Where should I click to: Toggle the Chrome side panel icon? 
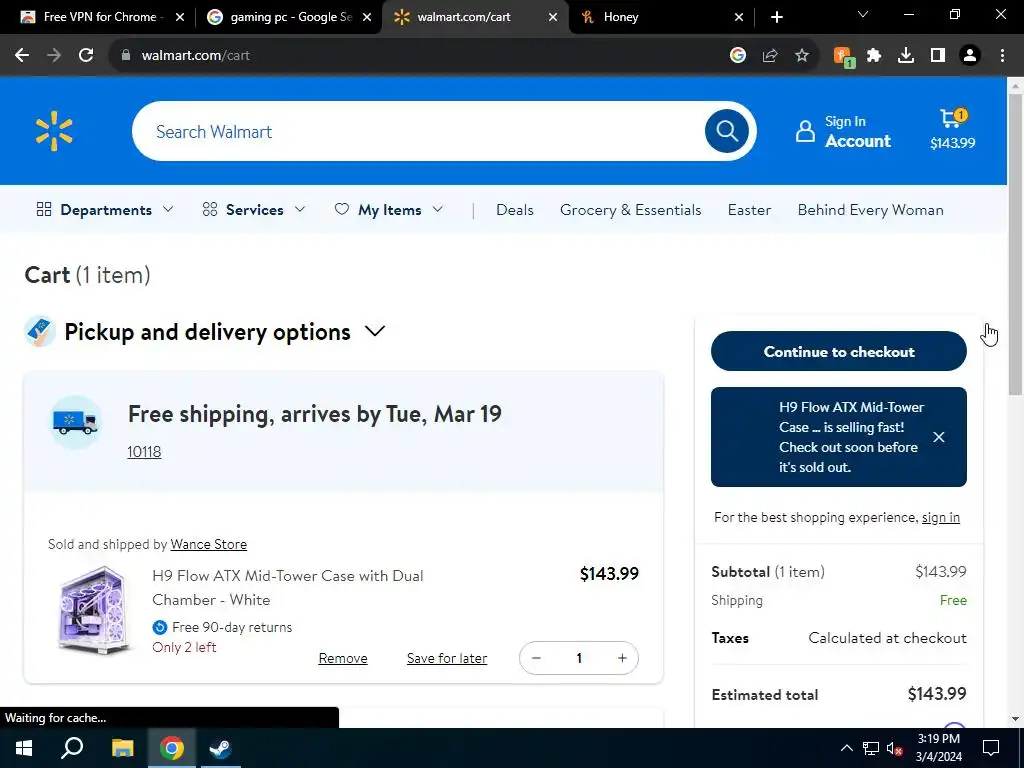pyautogui.click(x=938, y=56)
